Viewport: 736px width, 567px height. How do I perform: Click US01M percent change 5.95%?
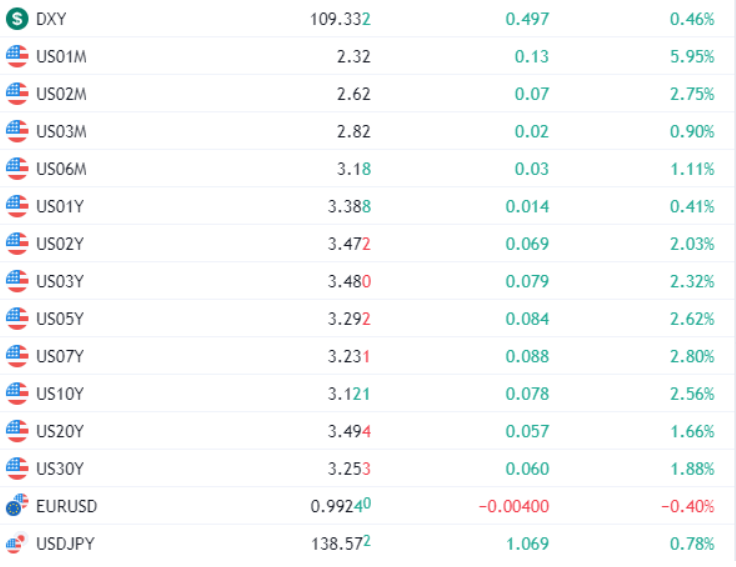click(692, 57)
